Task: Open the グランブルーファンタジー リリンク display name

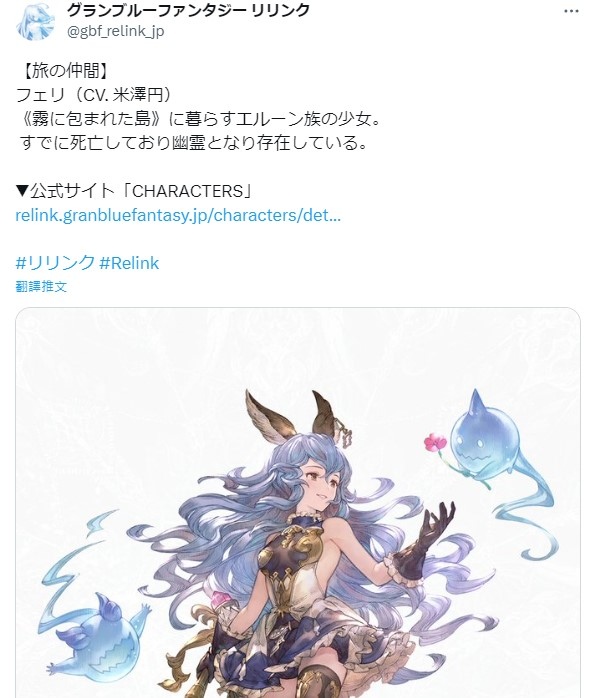Action: click(188, 10)
